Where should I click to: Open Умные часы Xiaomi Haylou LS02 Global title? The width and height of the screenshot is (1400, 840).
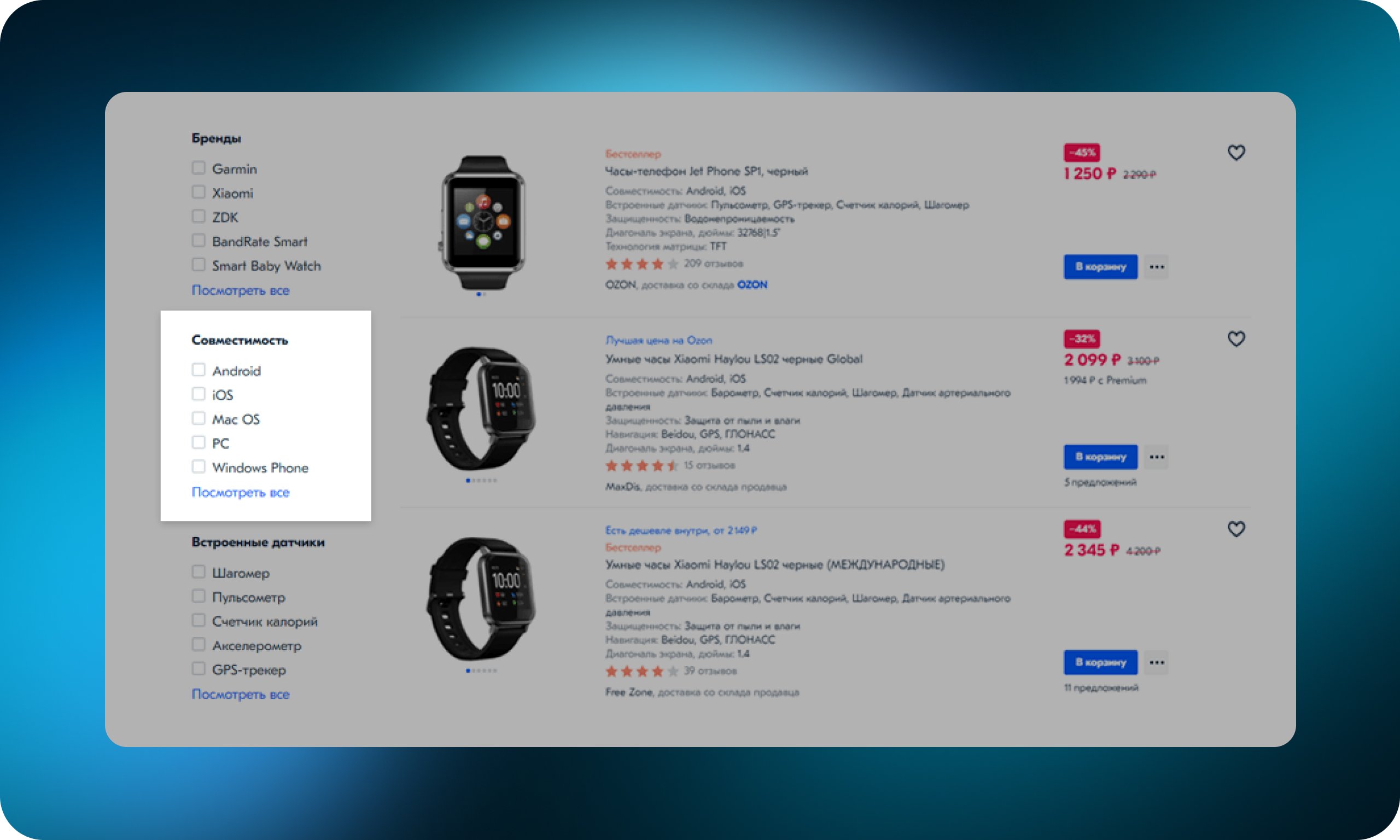[x=733, y=359]
